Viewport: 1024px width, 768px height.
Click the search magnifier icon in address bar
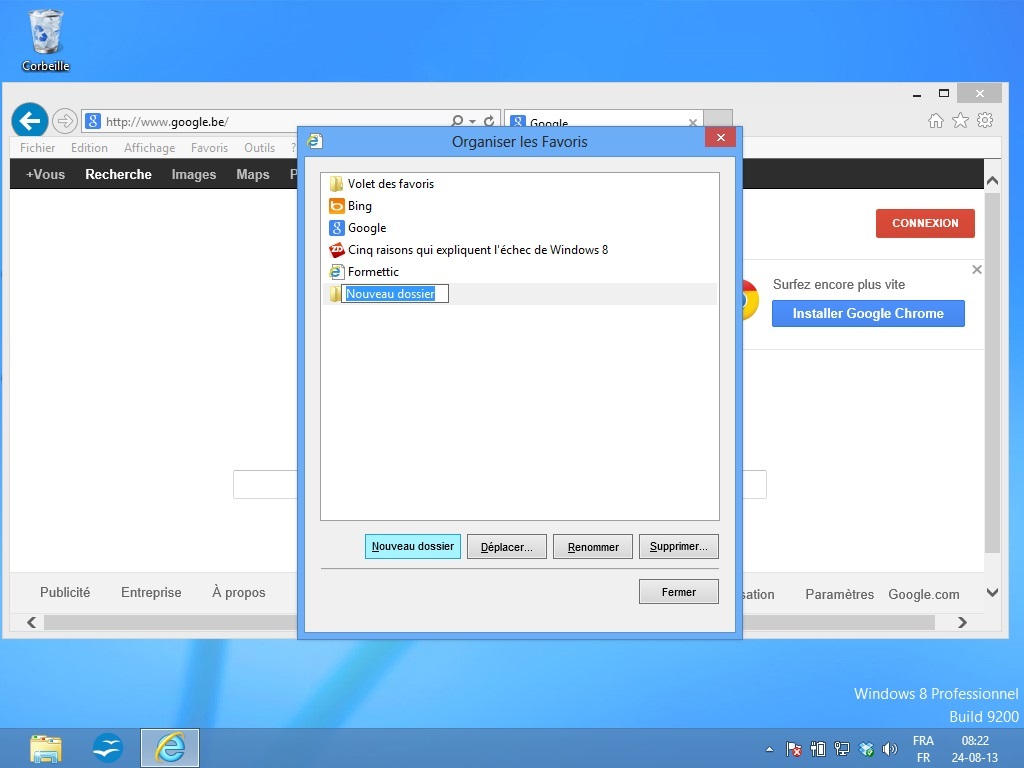point(456,121)
